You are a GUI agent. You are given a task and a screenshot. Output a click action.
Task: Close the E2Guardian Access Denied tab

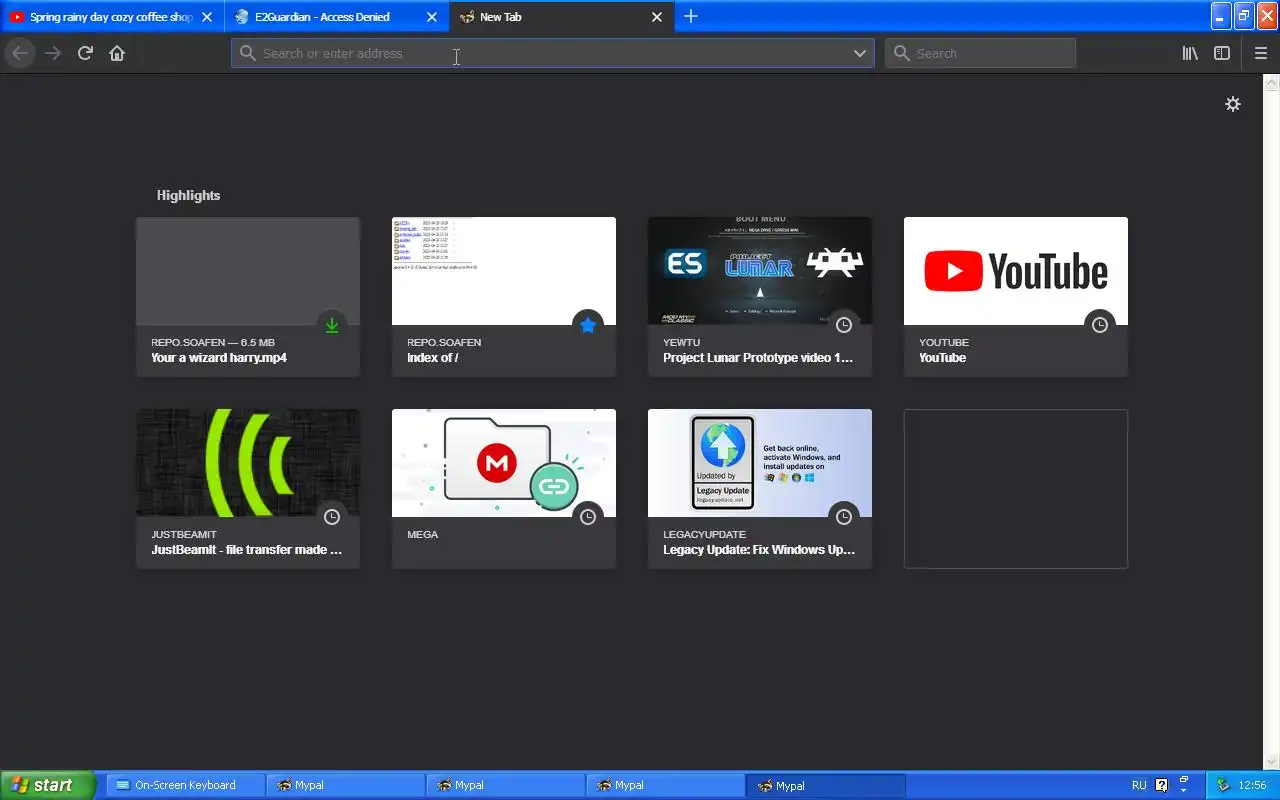click(x=432, y=17)
